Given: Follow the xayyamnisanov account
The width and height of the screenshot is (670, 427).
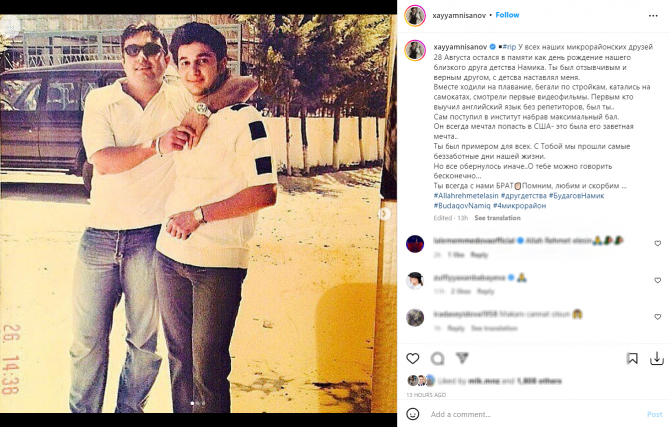Looking at the screenshot, I should click(507, 15).
